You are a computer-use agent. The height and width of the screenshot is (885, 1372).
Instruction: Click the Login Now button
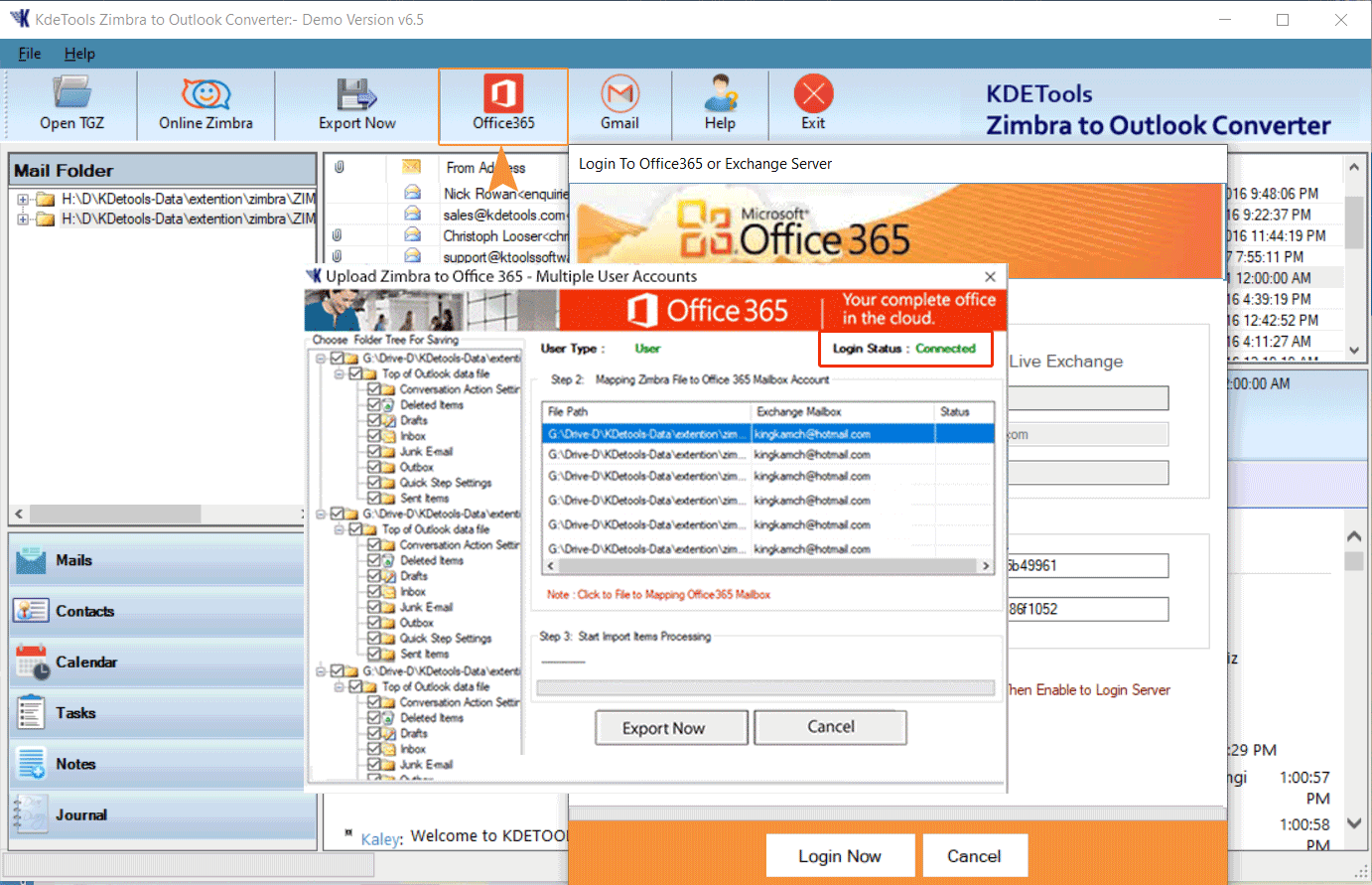[840, 856]
